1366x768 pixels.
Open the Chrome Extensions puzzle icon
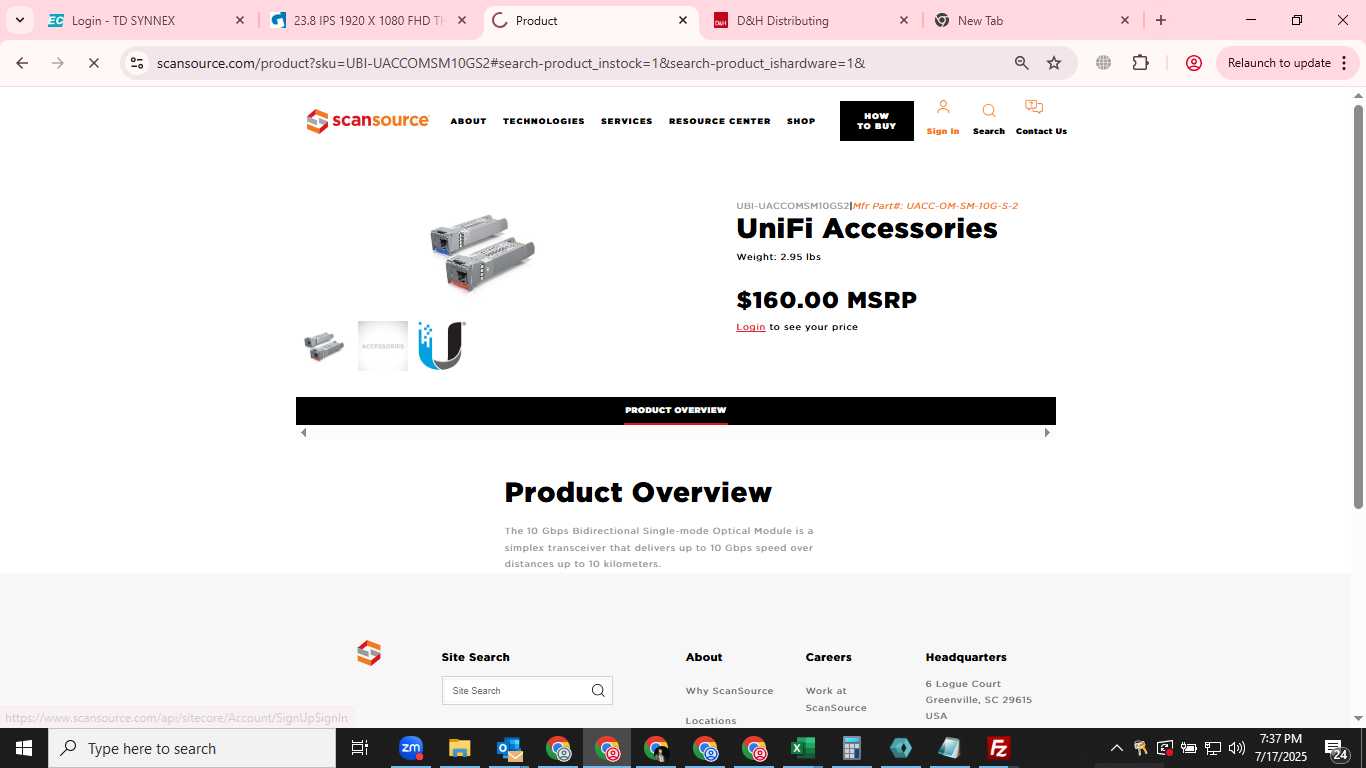1140,63
